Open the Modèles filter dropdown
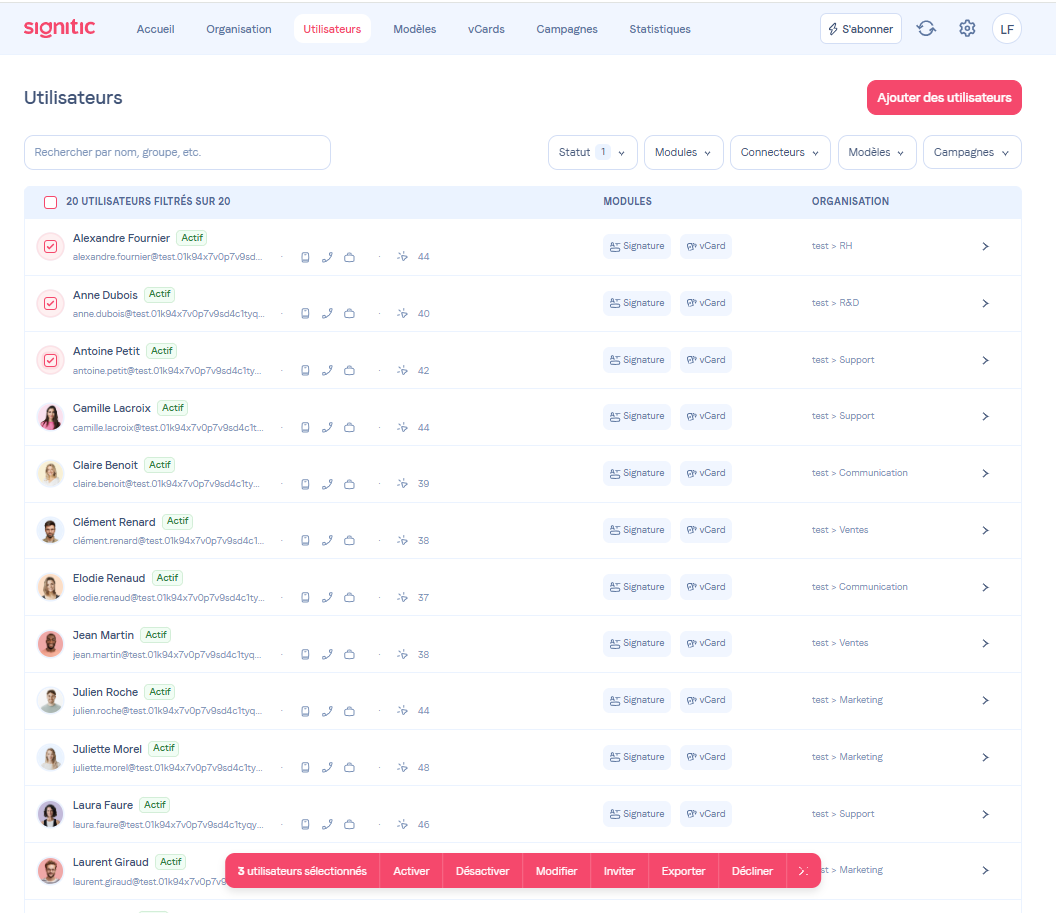 coord(877,153)
